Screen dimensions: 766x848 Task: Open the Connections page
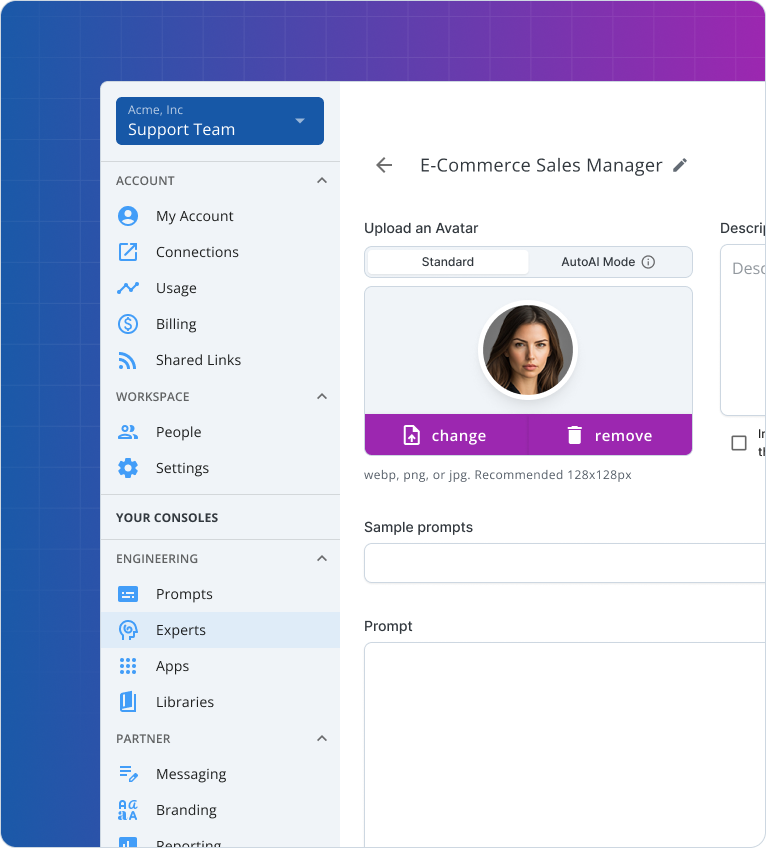[197, 252]
